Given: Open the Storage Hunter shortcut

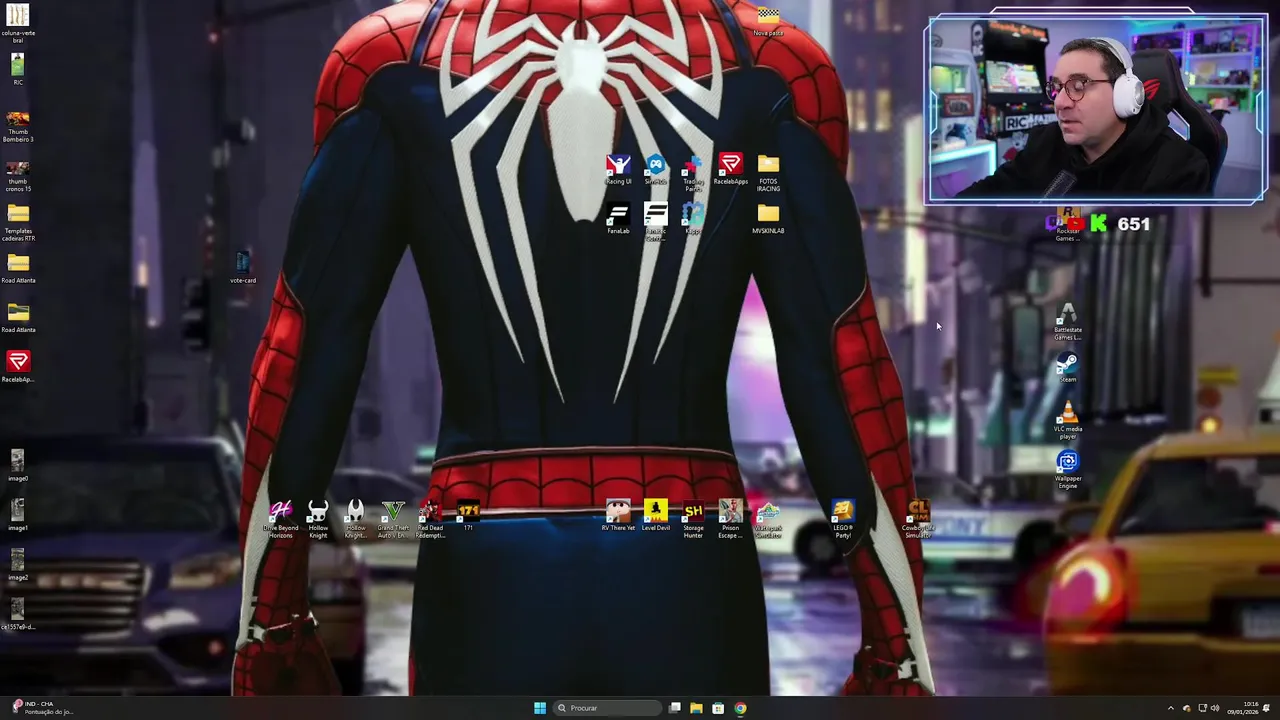Looking at the screenshot, I should pos(693,520).
